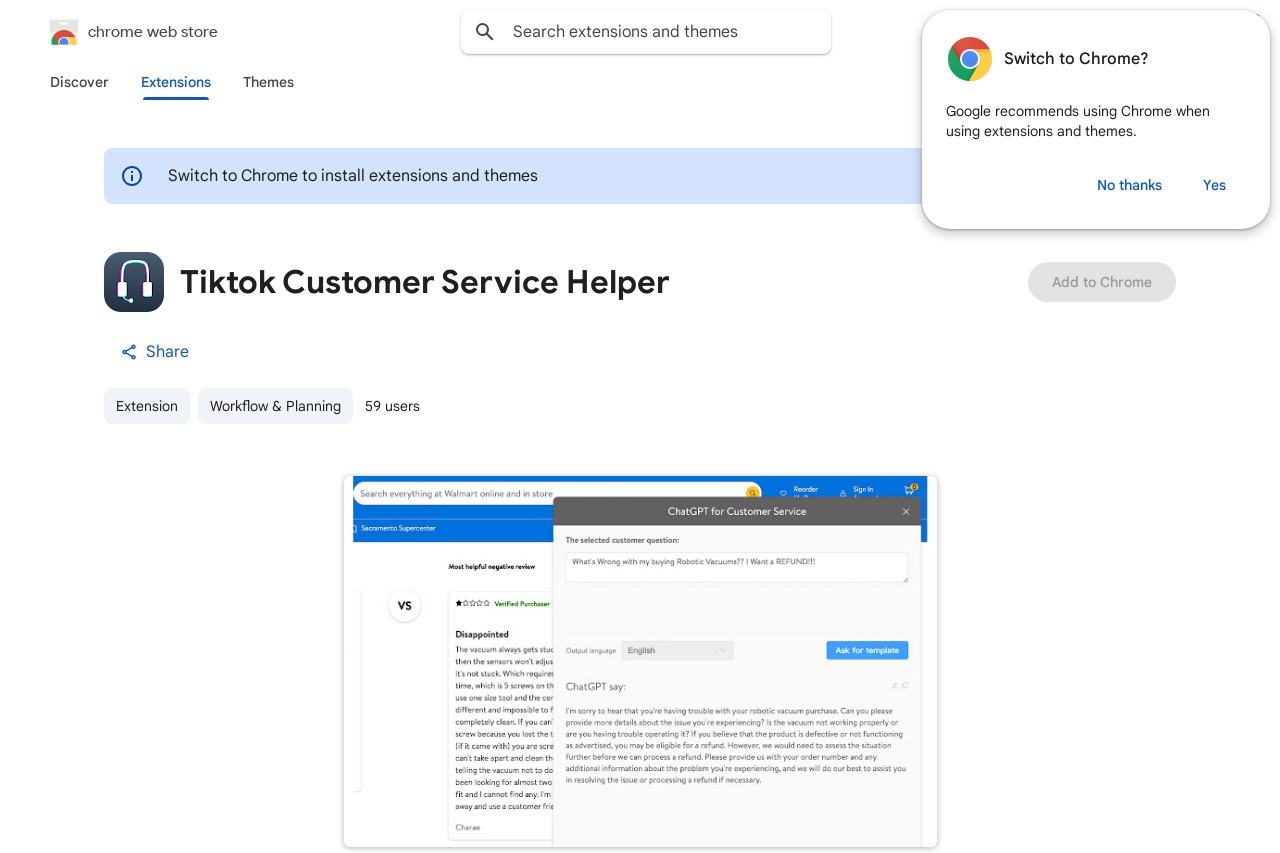Click the Tiktok Customer Service Helper heading
1280x853 pixels.
coord(425,282)
